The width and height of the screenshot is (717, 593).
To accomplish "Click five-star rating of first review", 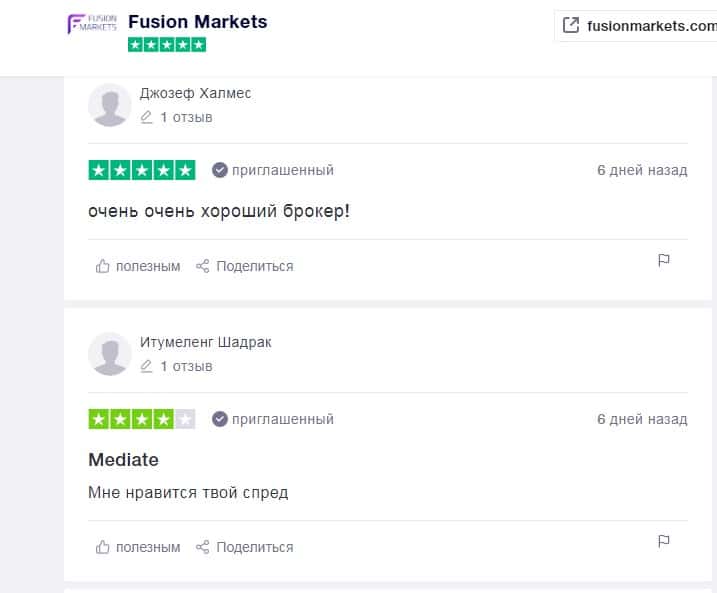I will pyautogui.click(x=142, y=170).
